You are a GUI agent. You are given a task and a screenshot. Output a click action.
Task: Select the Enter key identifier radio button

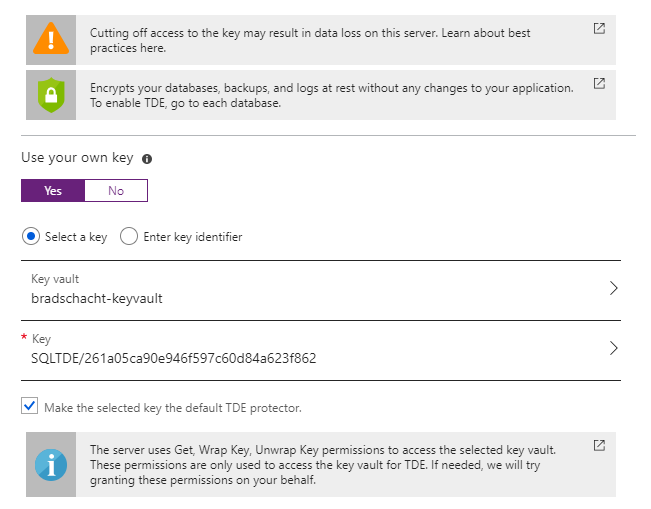pos(129,237)
